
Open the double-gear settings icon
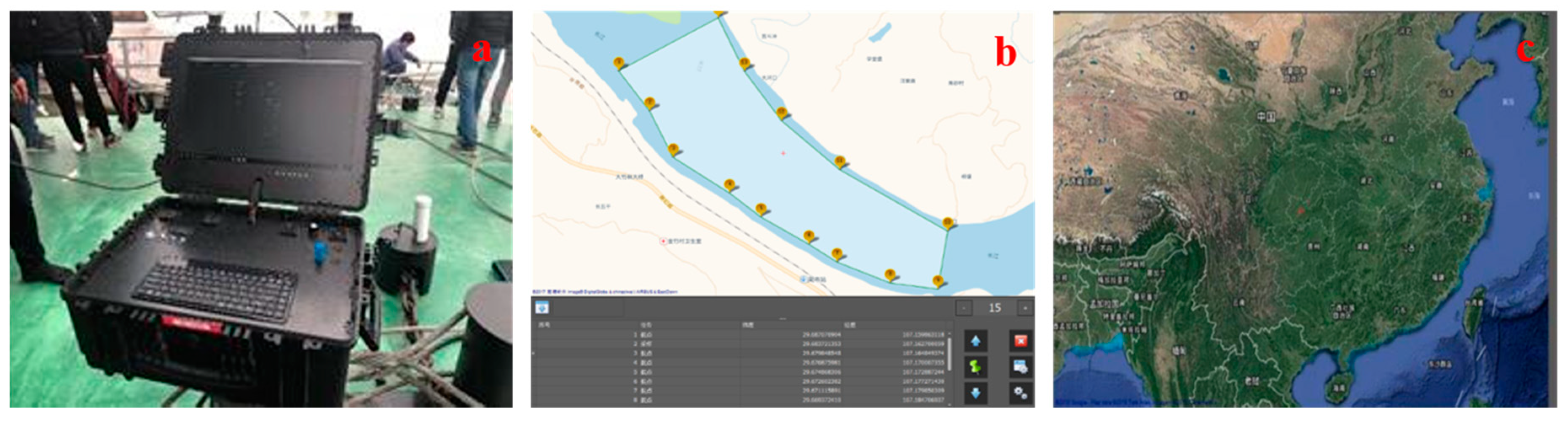tap(1021, 393)
